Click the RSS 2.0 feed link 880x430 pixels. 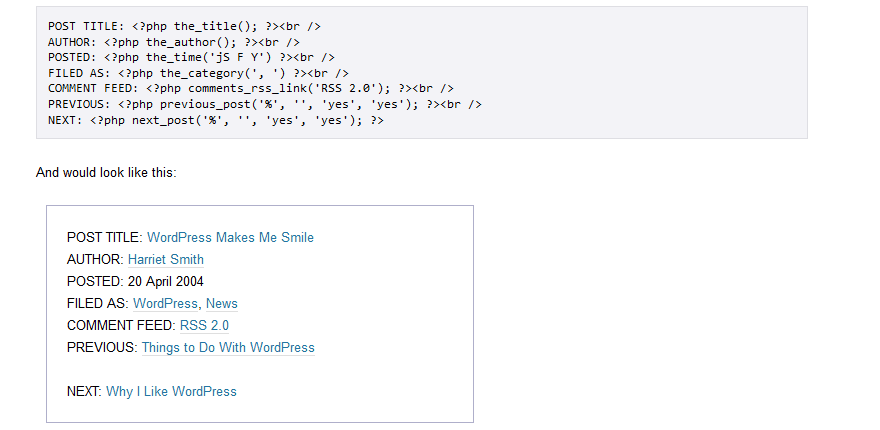tap(204, 326)
